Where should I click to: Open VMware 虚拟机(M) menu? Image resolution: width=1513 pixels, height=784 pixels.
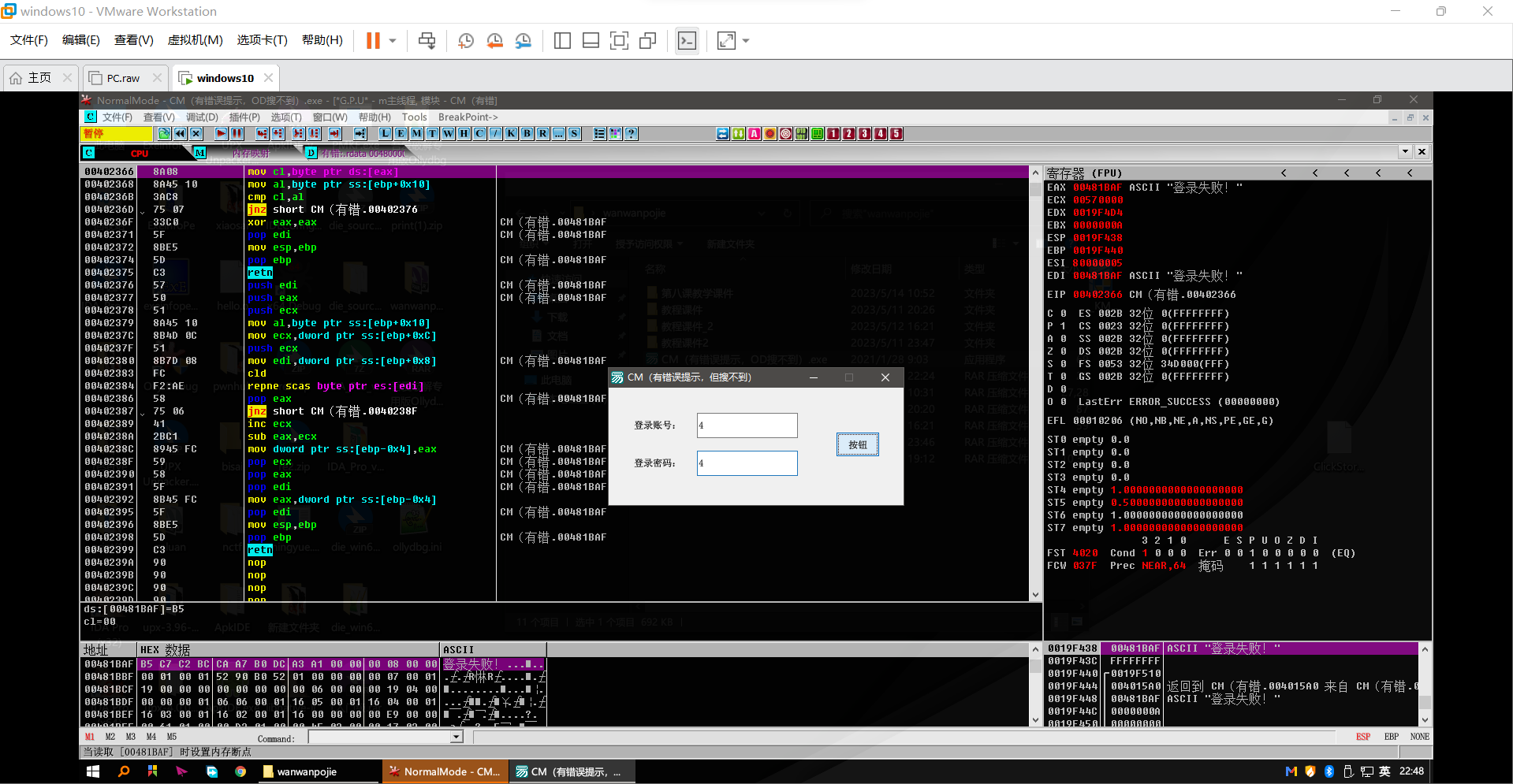[195, 40]
